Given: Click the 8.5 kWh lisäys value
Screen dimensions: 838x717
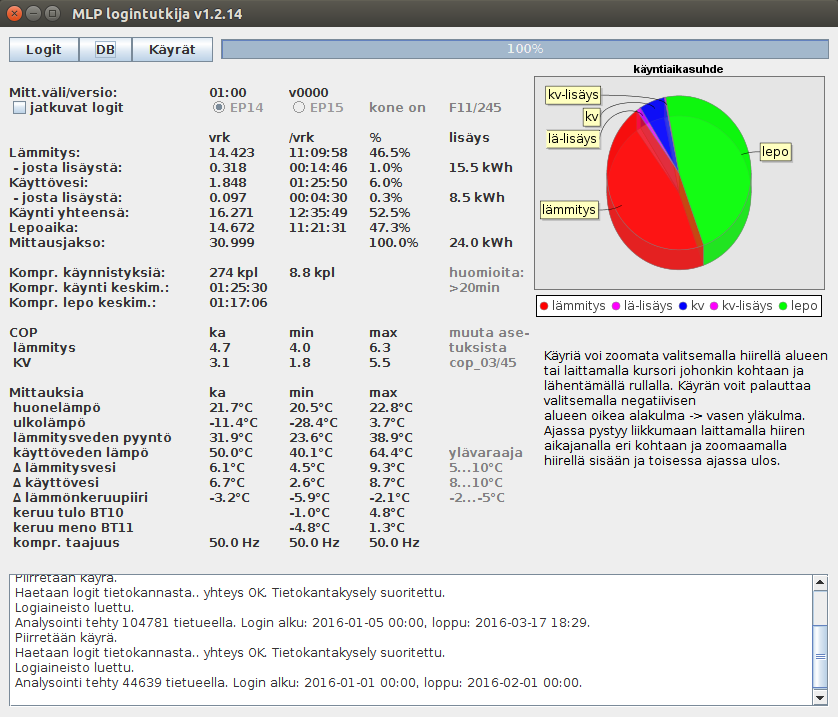Looking at the screenshot, I should 477,198.
